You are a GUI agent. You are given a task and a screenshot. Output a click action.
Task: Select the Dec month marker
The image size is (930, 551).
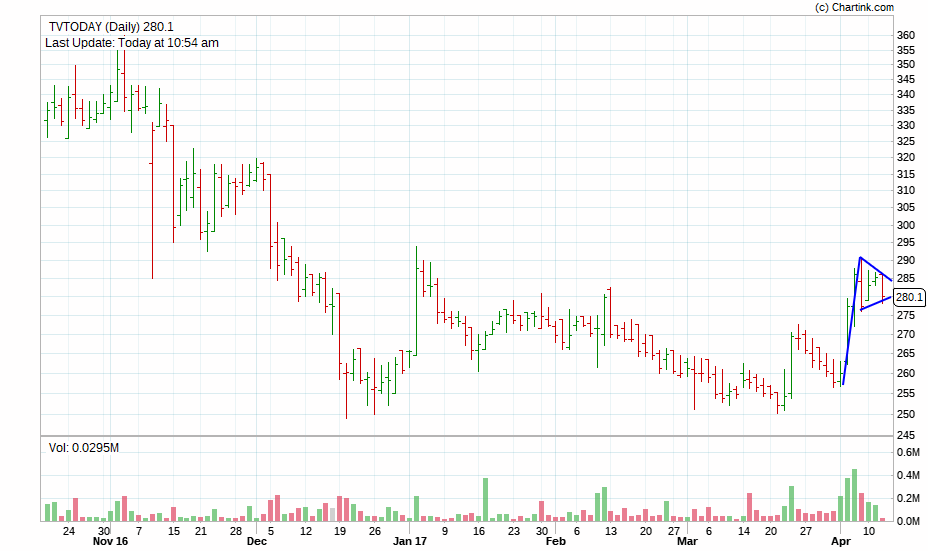point(256,541)
